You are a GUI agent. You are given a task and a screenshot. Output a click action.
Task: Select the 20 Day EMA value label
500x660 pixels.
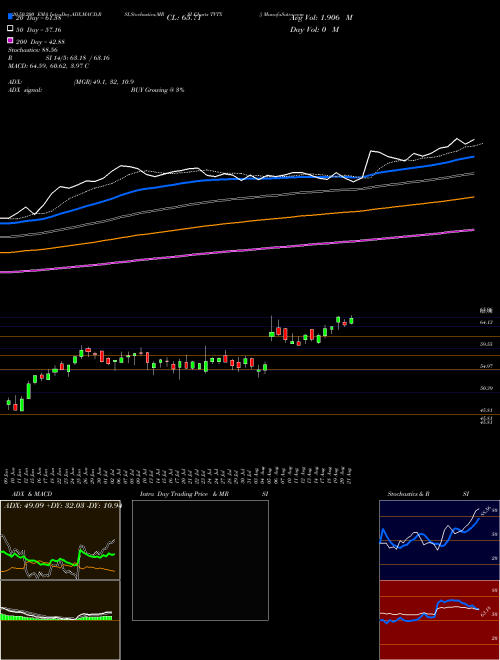click(39, 18)
